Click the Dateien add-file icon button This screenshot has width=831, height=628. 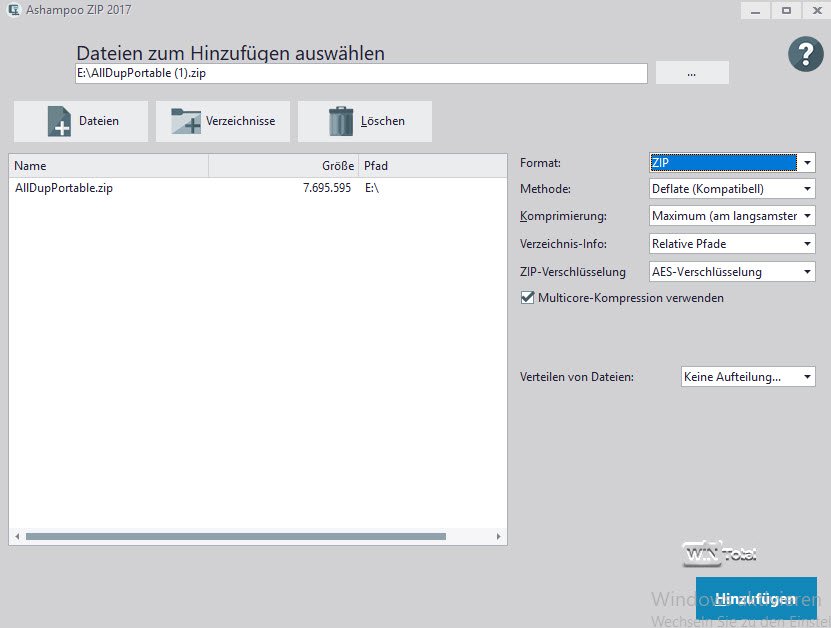81,121
